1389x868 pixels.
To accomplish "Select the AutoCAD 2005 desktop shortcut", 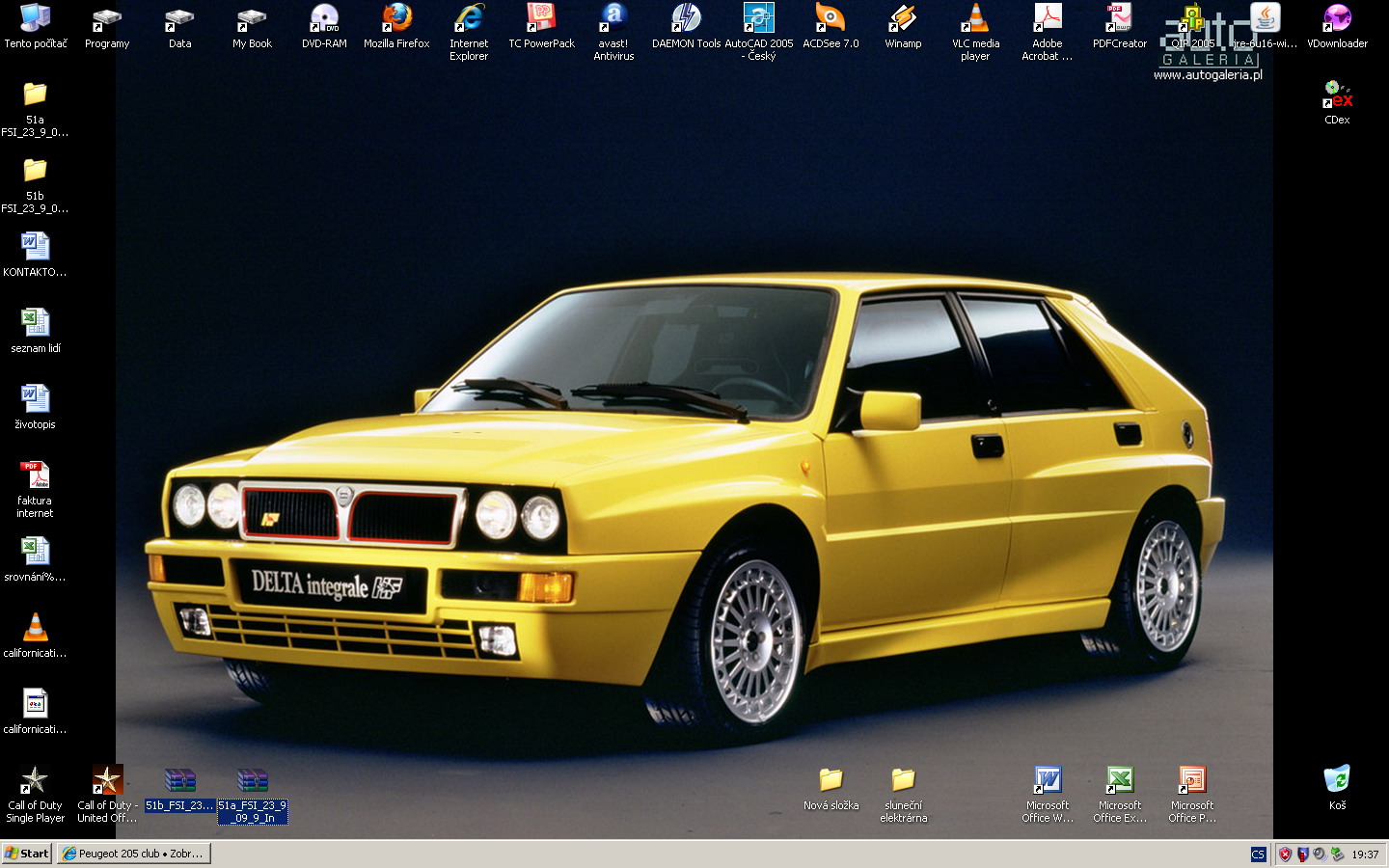I will pyautogui.click(x=758, y=19).
